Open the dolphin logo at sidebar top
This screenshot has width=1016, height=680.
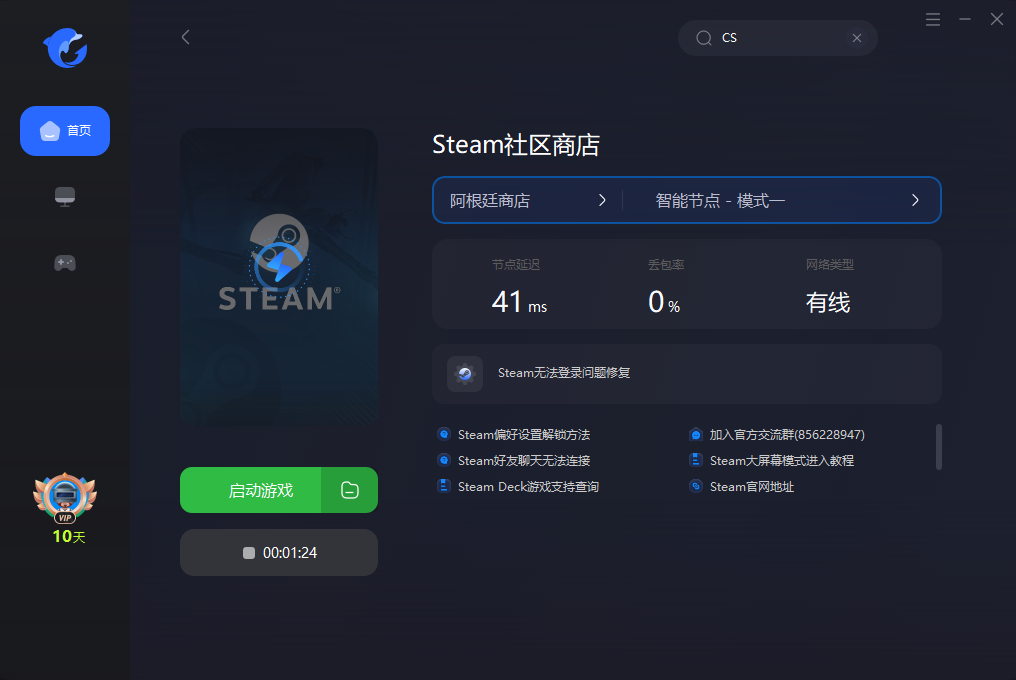64,48
